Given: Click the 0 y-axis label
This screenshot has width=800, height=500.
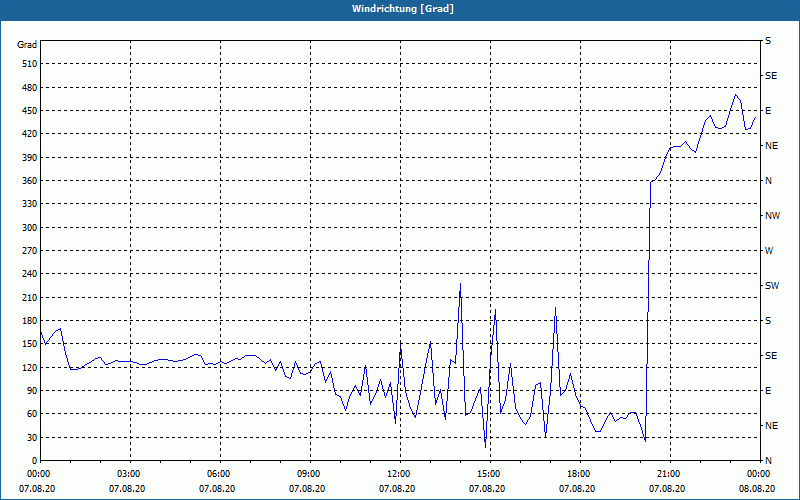Looking at the screenshot, I should click(35, 460).
